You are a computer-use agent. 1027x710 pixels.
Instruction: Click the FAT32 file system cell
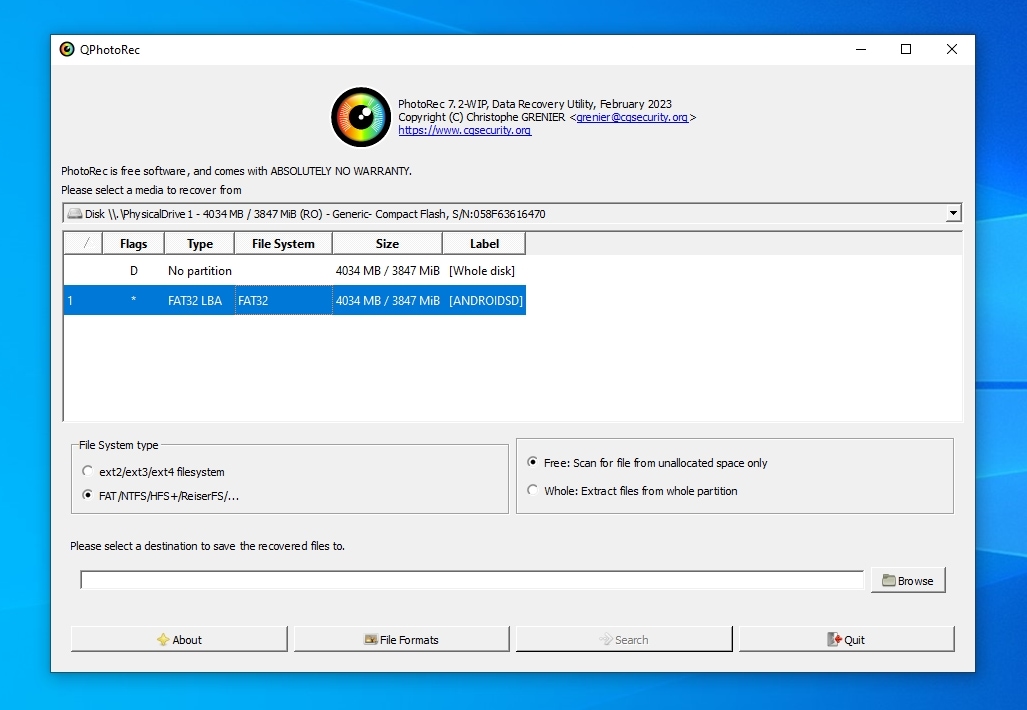[x=284, y=301]
